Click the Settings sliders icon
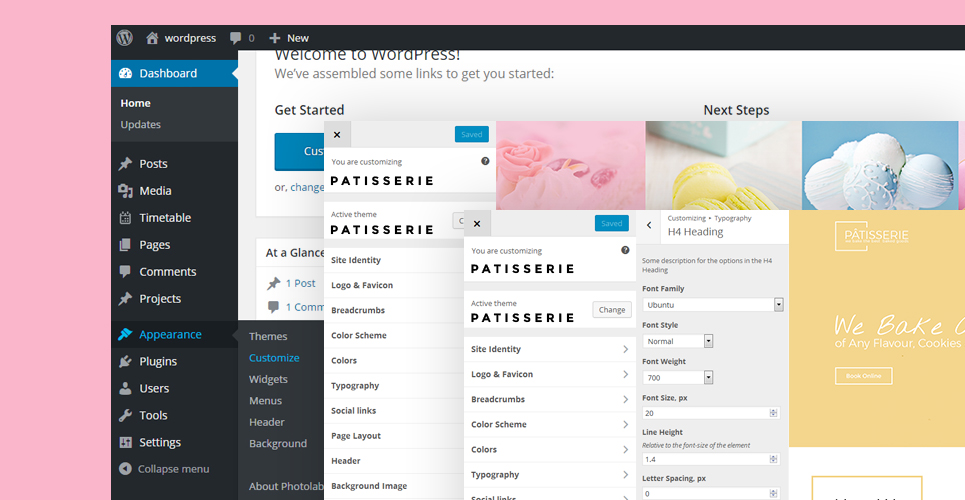The height and width of the screenshot is (500, 965). click(x=125, y=442)
